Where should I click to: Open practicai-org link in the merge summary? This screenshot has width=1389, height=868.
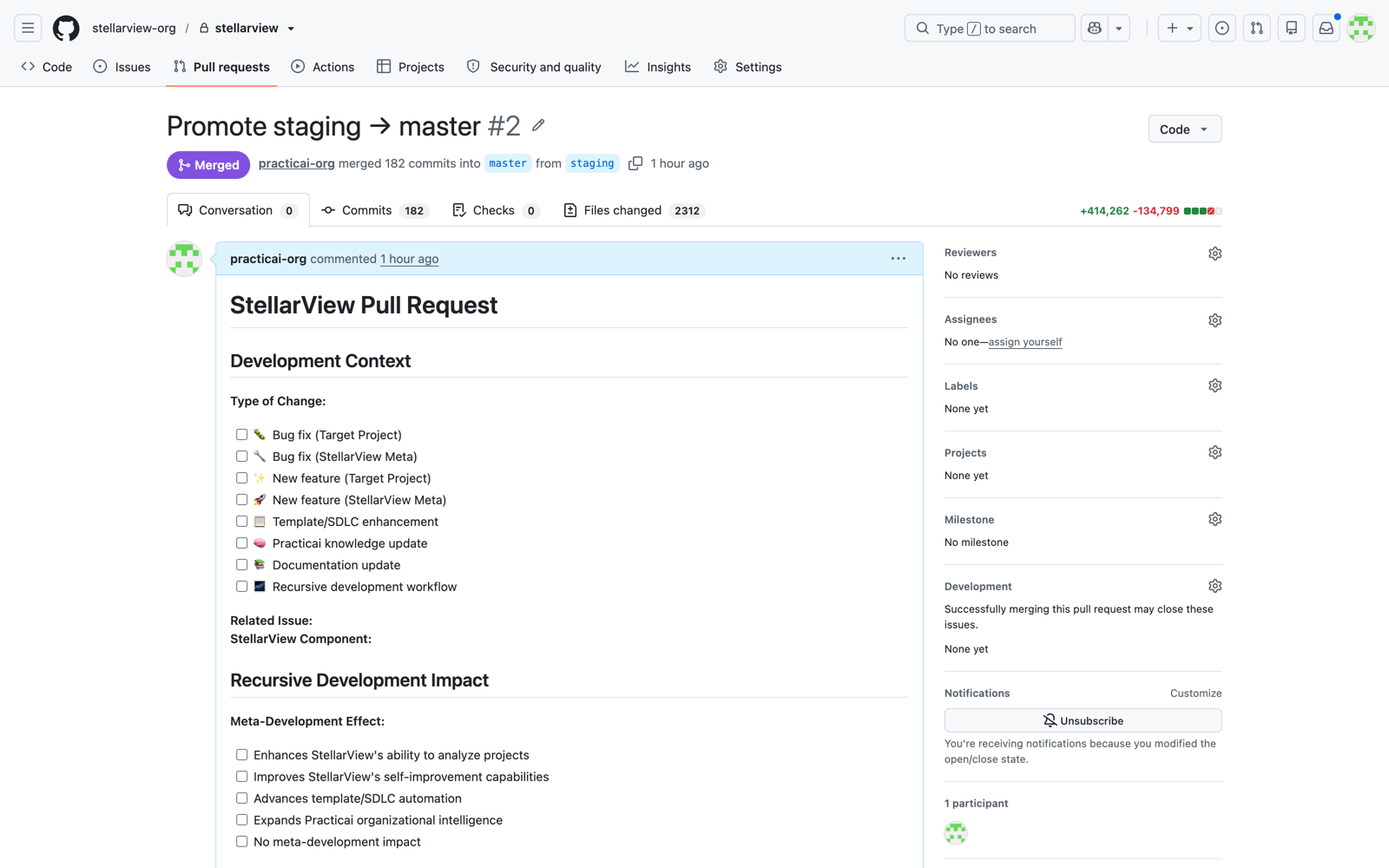click(x=296, y=163)
